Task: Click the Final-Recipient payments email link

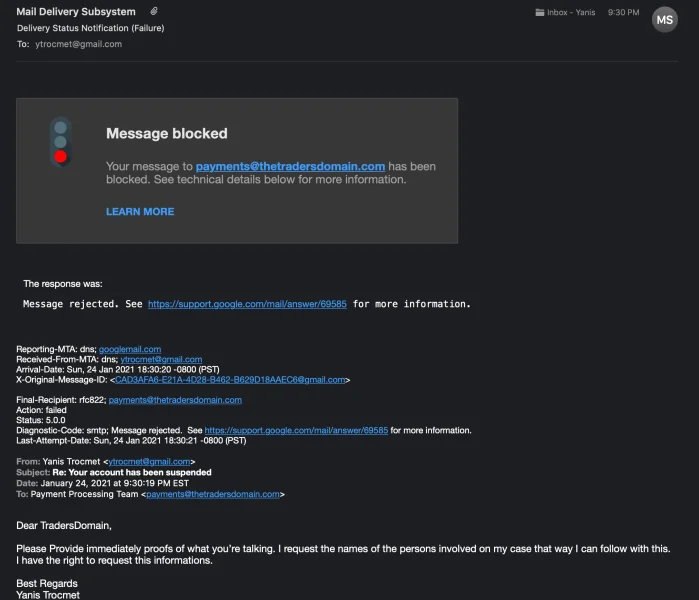Action: [x=175, y=400]
